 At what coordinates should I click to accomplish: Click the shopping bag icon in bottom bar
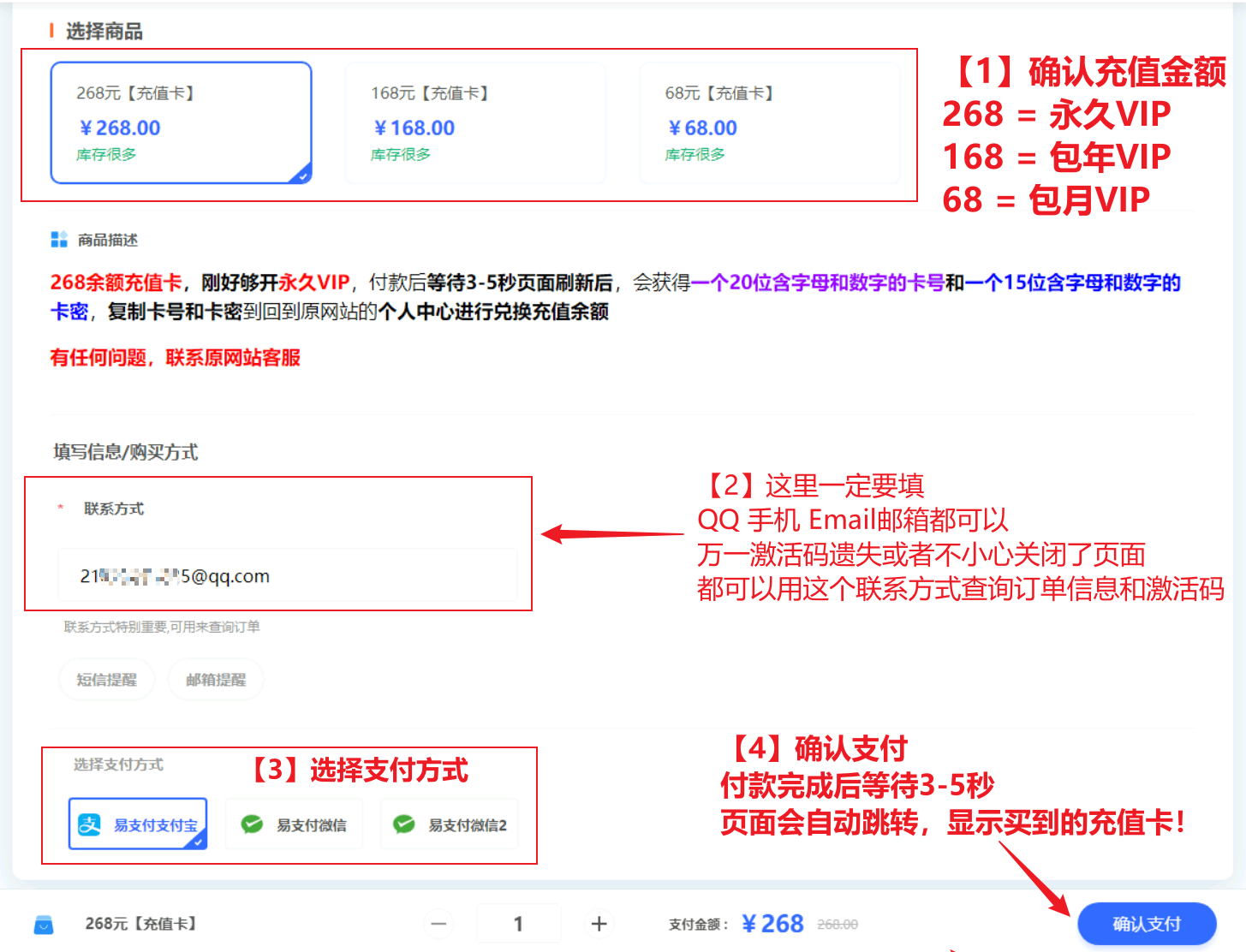(44, 925)
